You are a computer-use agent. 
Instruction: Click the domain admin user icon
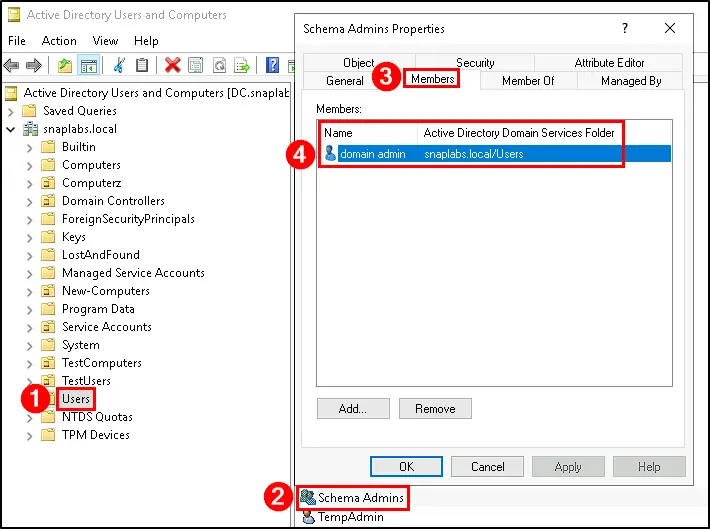click(330, 154)
